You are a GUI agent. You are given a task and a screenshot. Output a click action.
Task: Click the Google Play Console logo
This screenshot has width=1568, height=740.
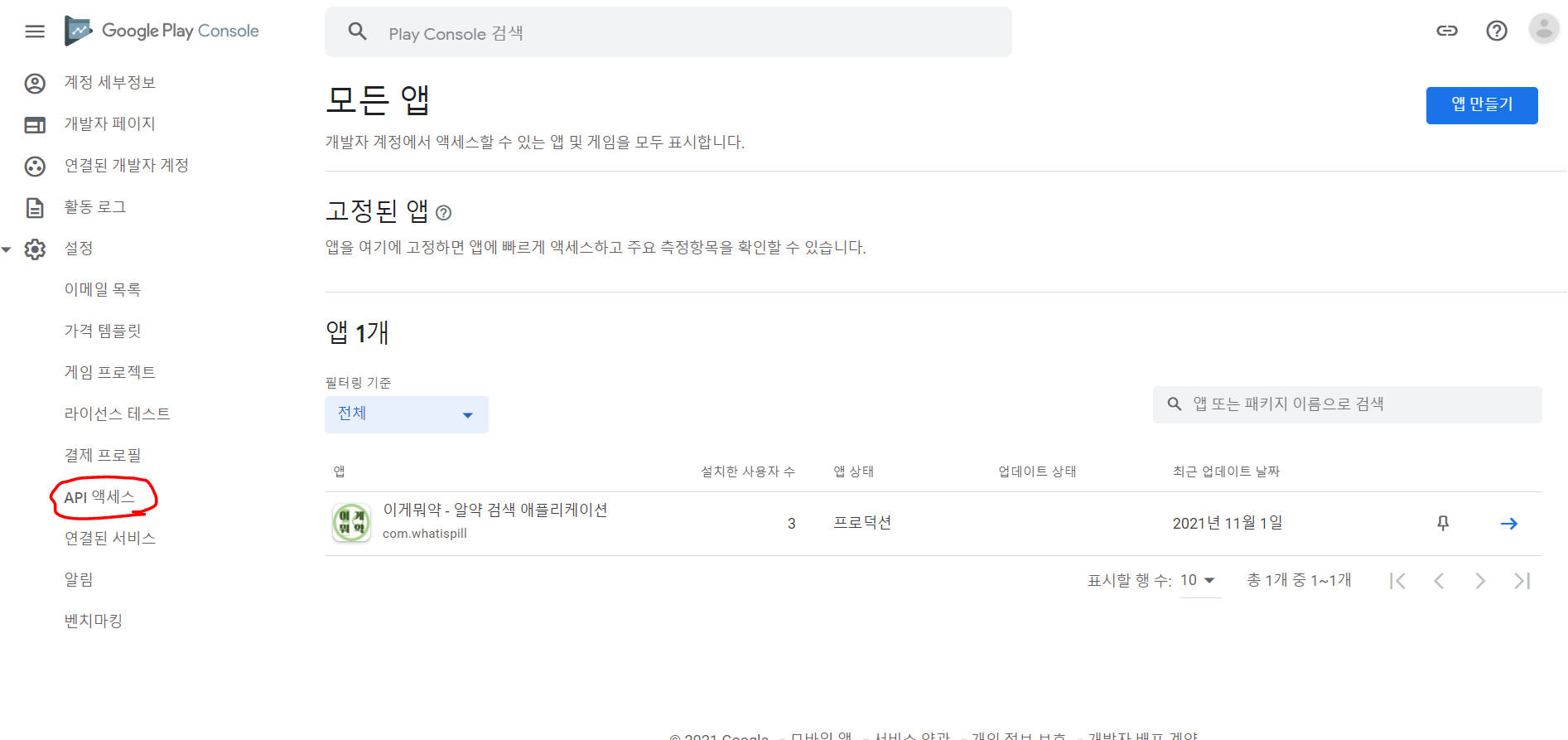pos(162,31)
